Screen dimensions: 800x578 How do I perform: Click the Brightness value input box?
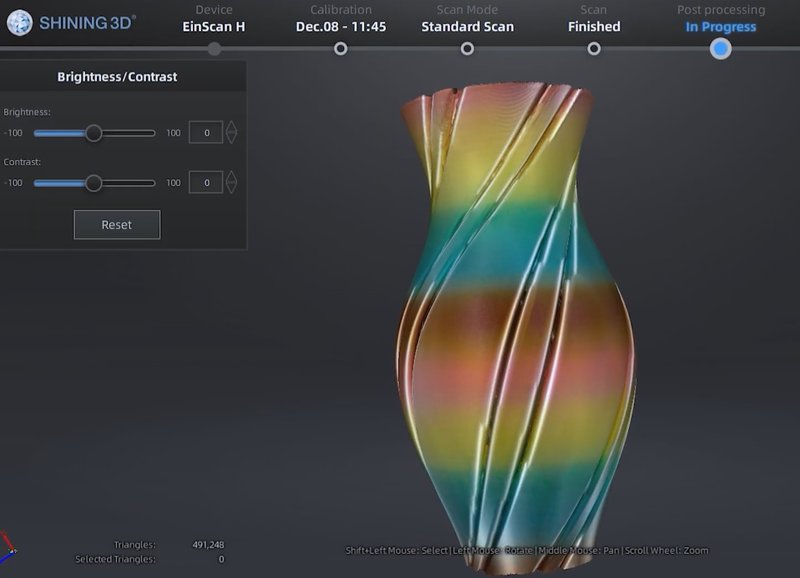coord(205,132)
